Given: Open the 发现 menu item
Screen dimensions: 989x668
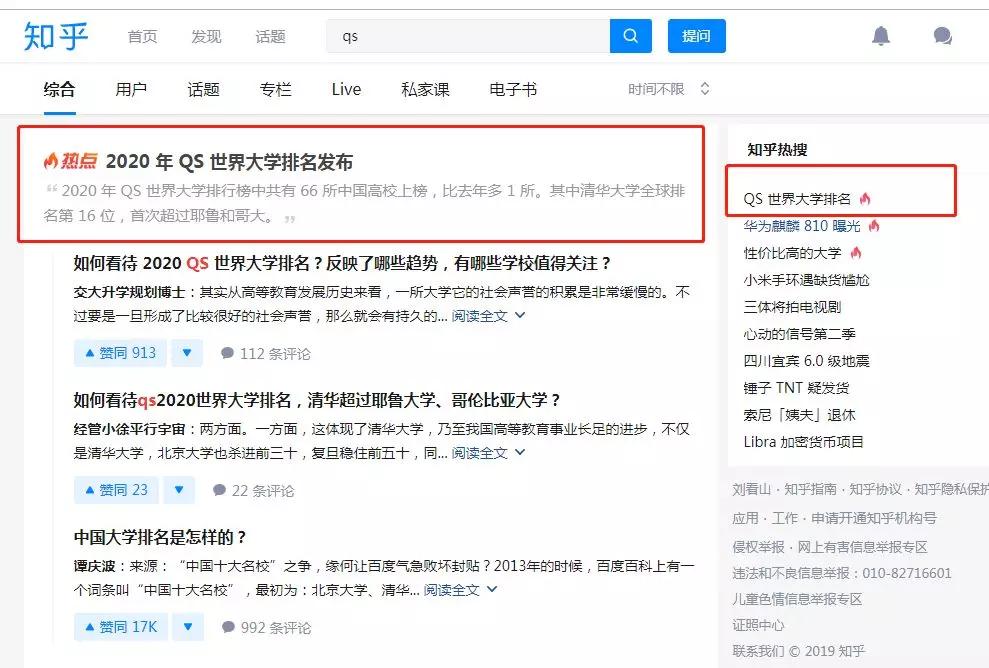Looking at the screenshot, I should pos(205,36).
